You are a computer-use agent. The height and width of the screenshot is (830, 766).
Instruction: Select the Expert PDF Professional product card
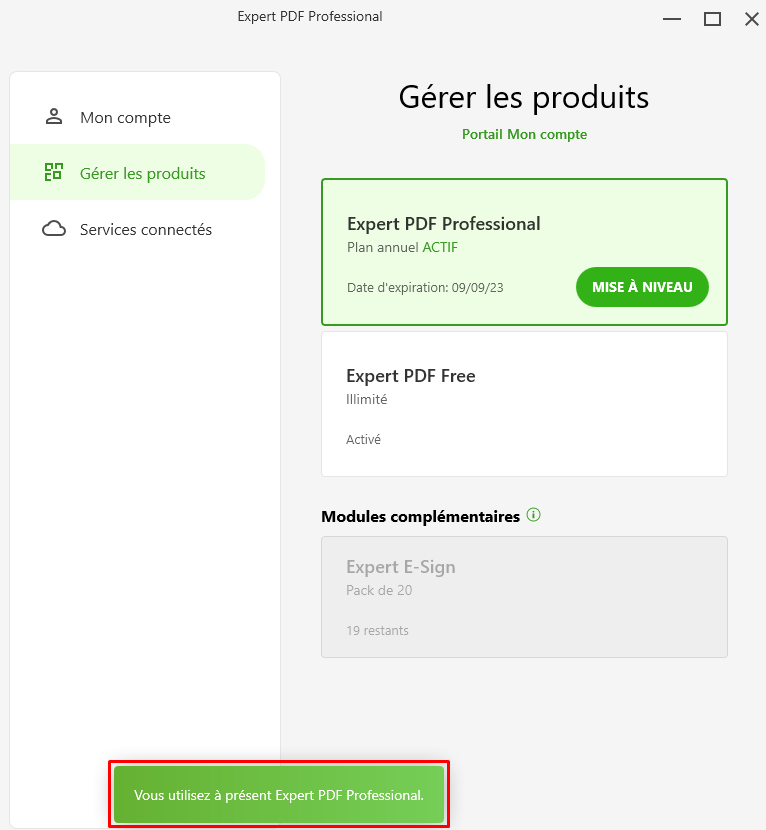tap(524, 252)
